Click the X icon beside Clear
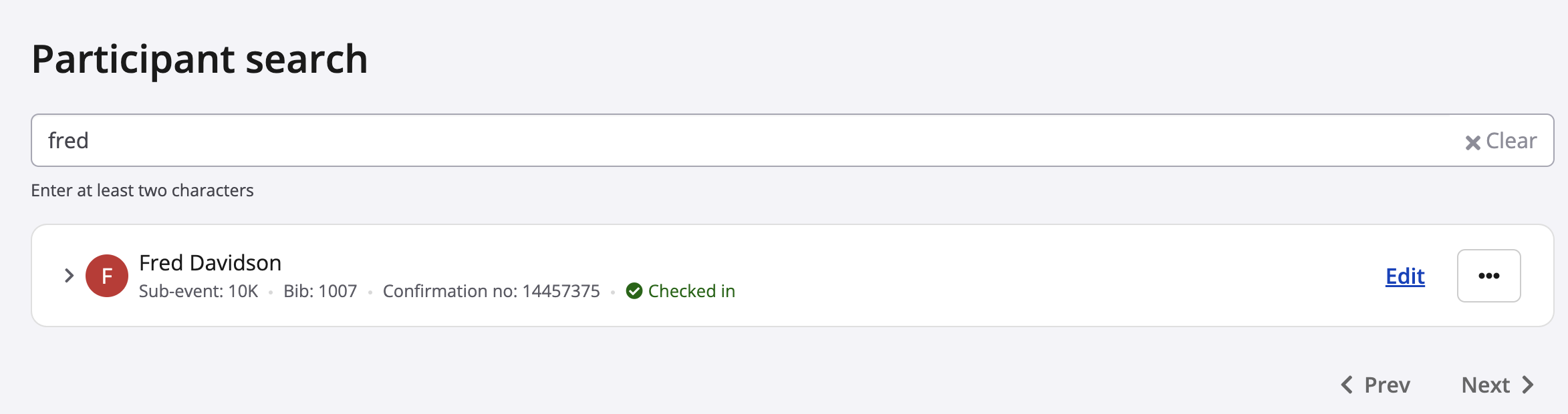The image size is (1568, 414). coord(1472,142)
